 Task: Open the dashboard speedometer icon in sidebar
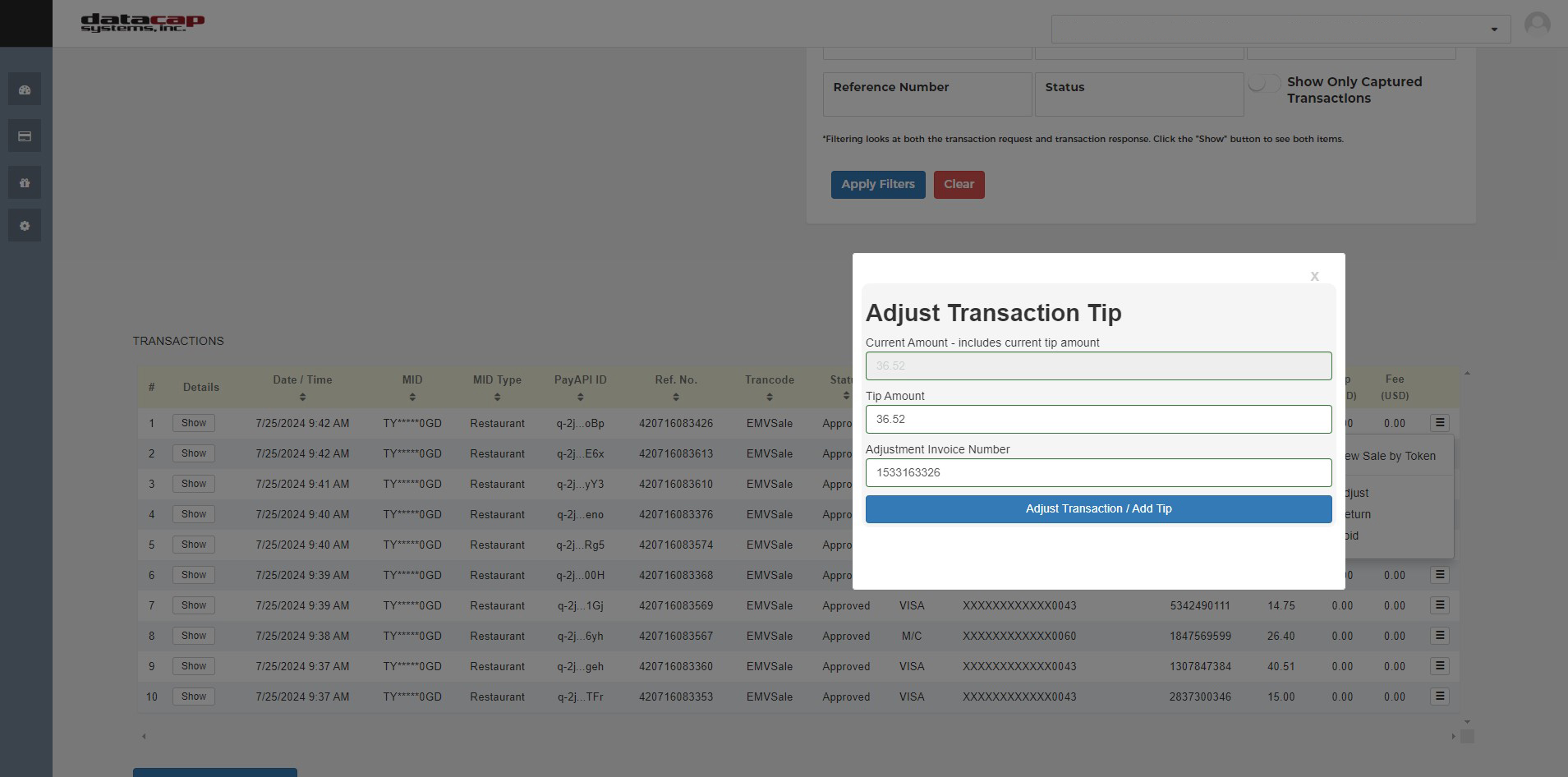(25, 89)
